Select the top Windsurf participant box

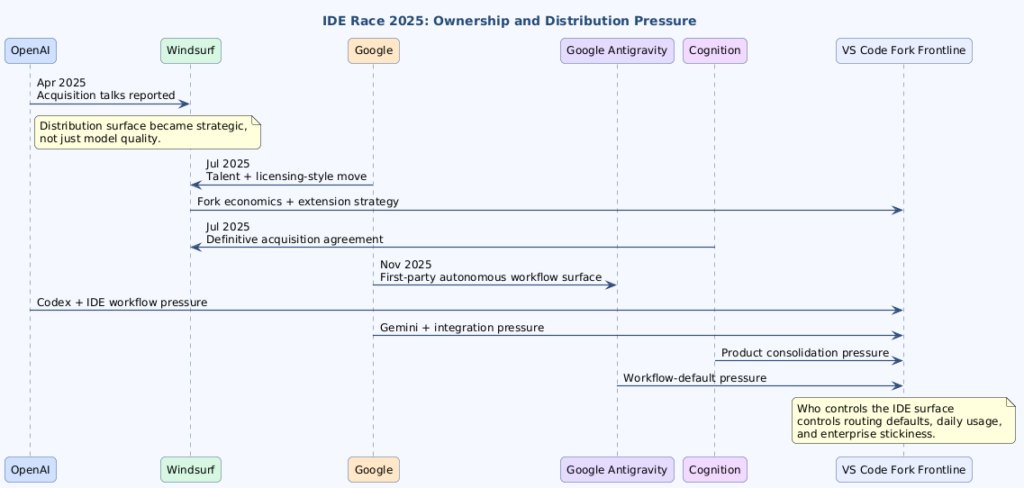click(190, 50)
